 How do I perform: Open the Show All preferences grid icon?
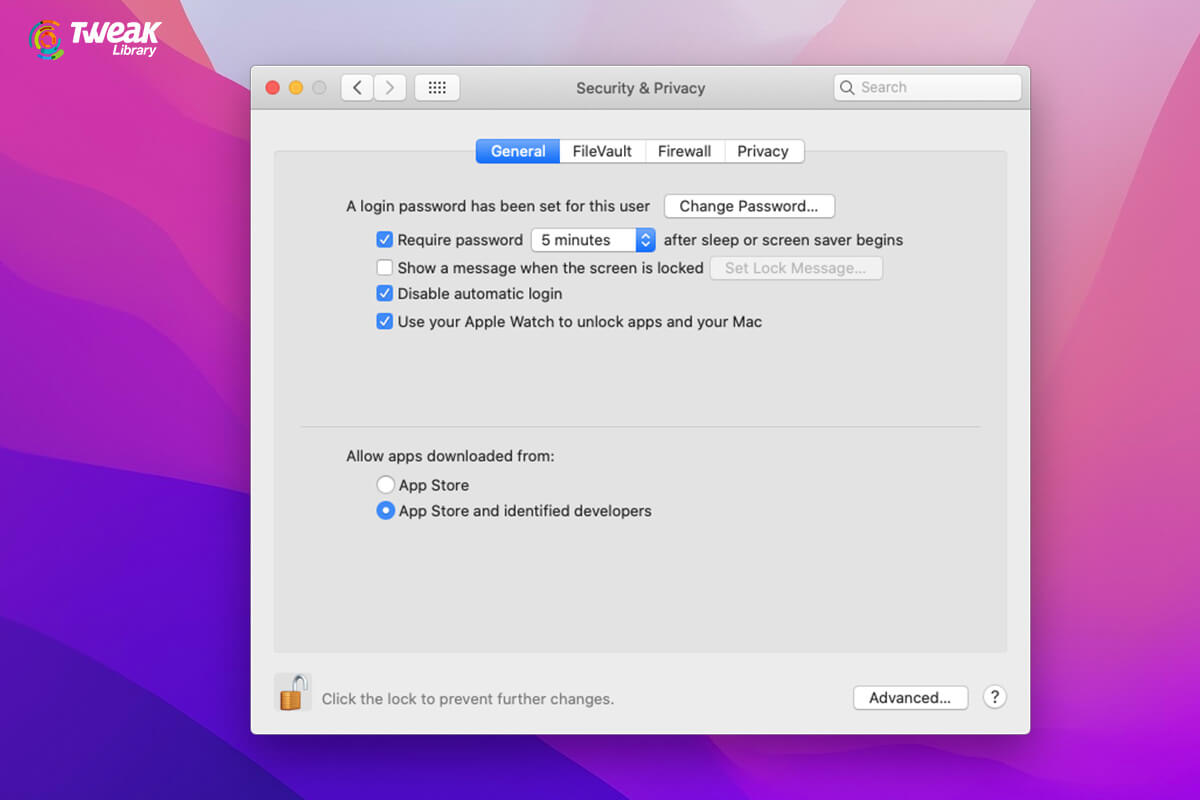[x=437, y=87]
